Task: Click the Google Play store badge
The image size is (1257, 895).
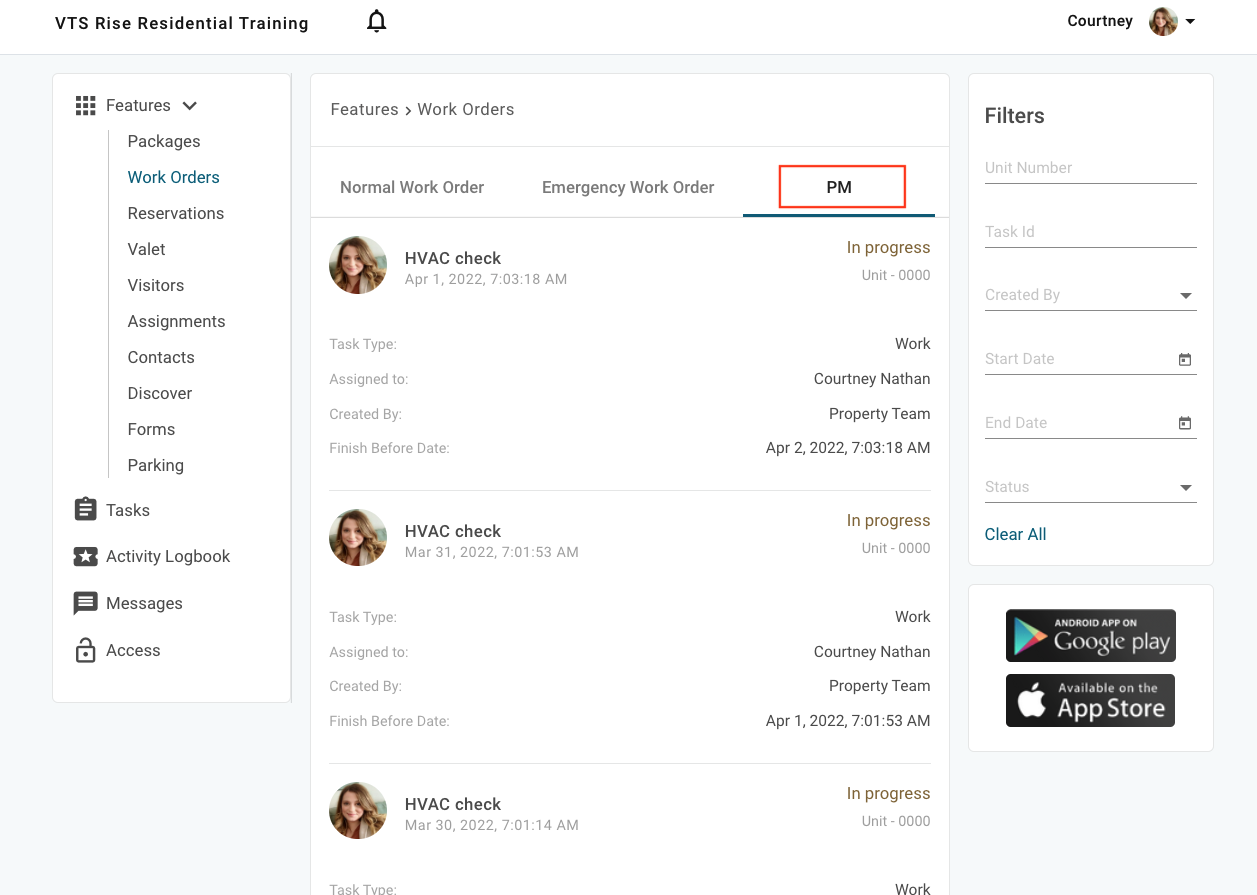Action: coord(1090,636)
